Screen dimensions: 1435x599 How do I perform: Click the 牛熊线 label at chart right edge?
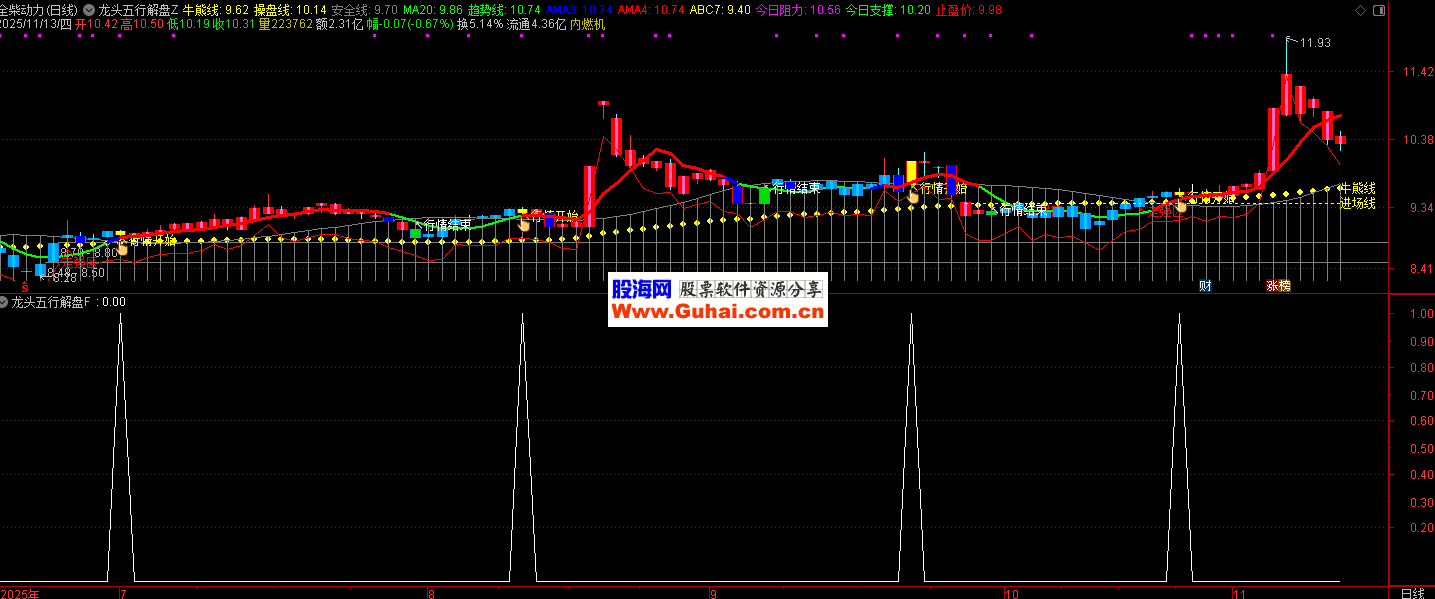tap(1357, 188)
